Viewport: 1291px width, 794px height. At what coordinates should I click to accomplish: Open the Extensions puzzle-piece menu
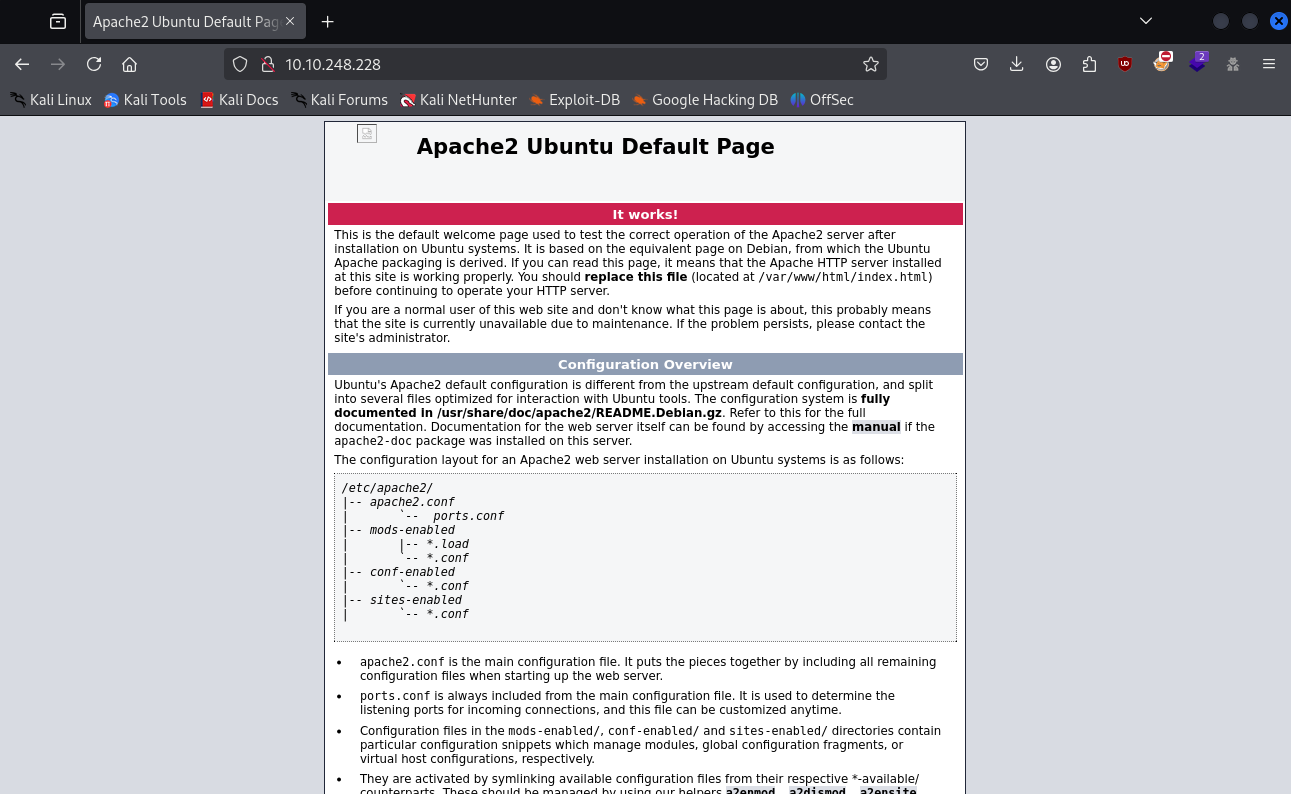pos(1089,64)
